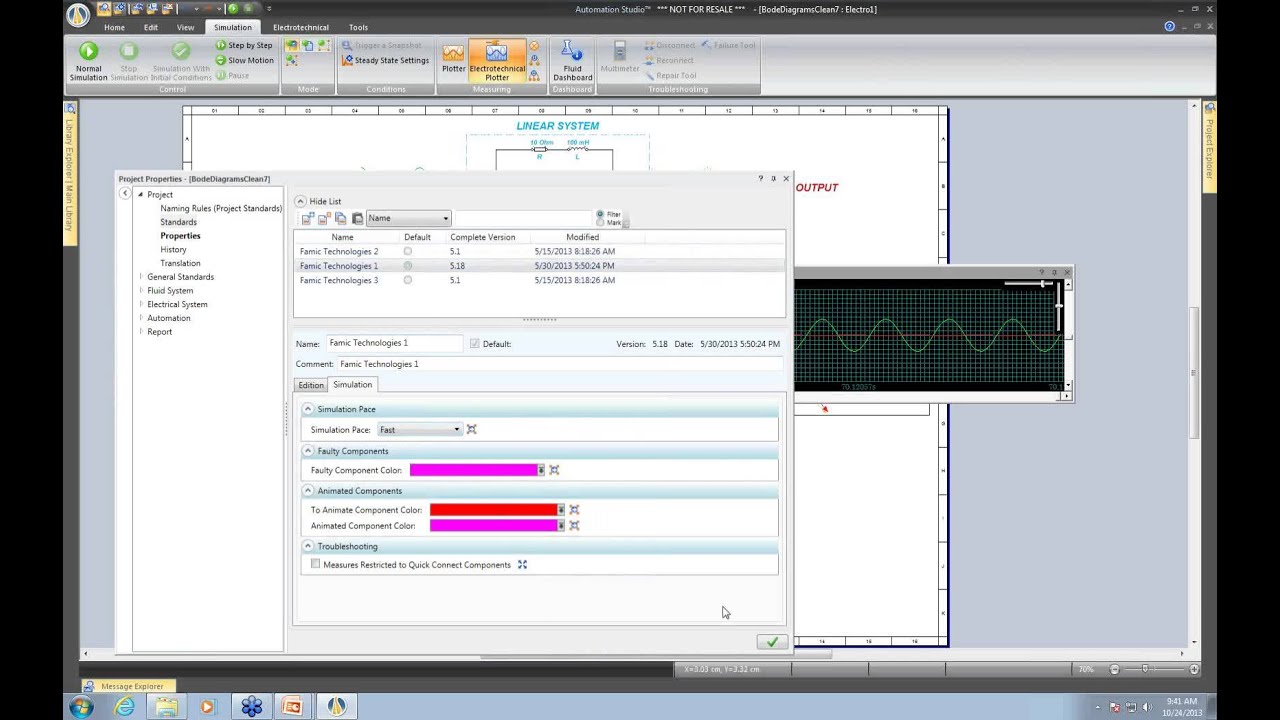This screenshot has height=720, width=1280.
Task: Expand the Automation tree node
Action: (141, 318)
